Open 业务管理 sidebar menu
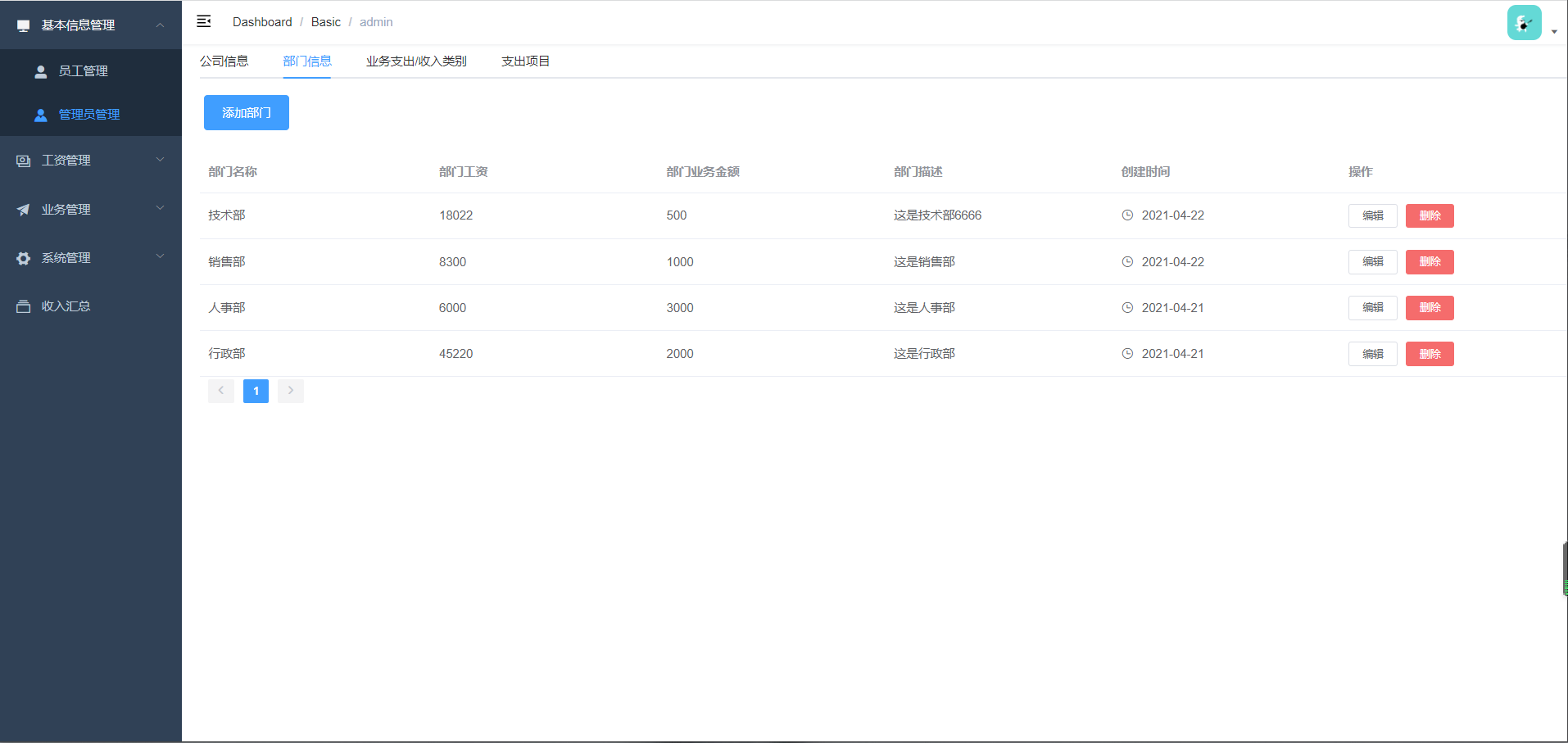 click(91, 210)
